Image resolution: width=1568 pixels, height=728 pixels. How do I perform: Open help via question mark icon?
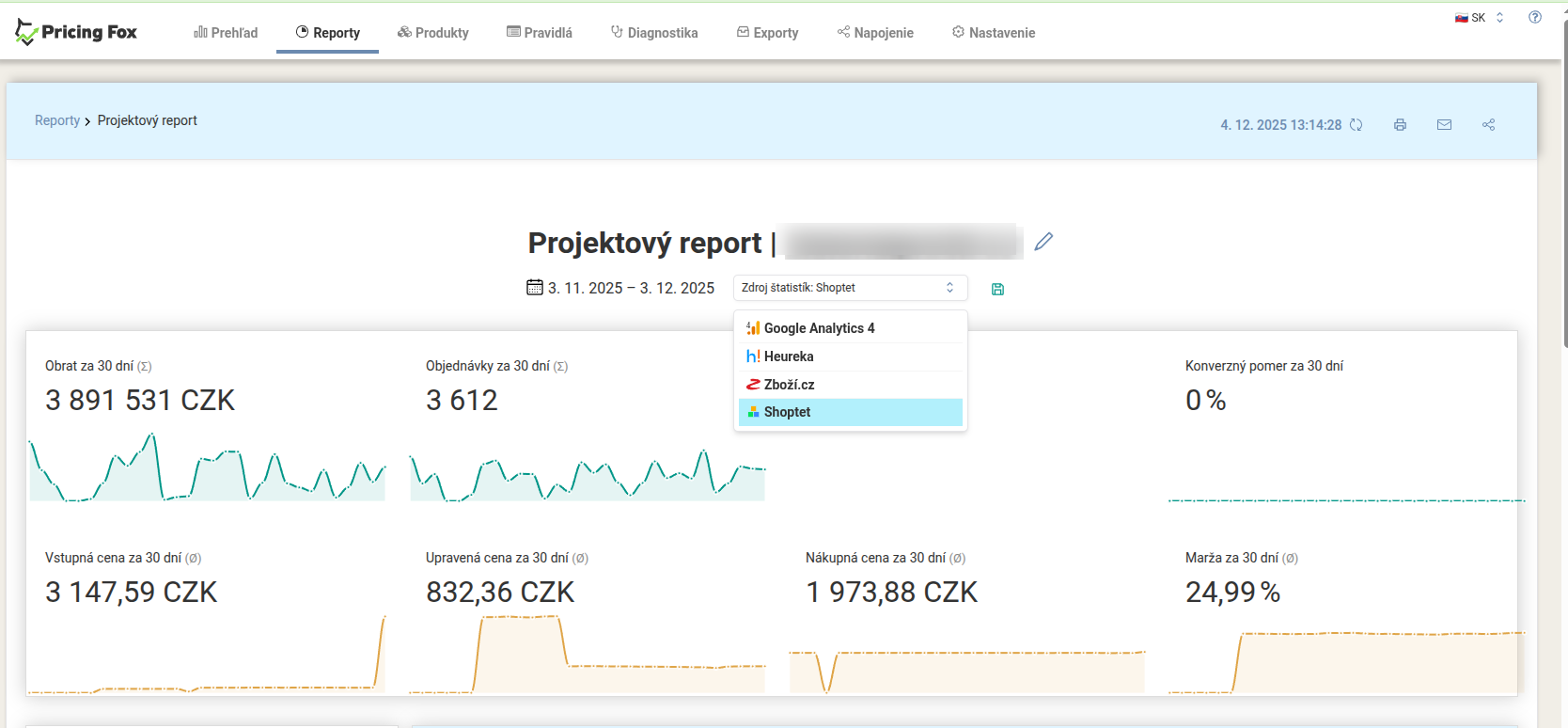(1535, 17)
